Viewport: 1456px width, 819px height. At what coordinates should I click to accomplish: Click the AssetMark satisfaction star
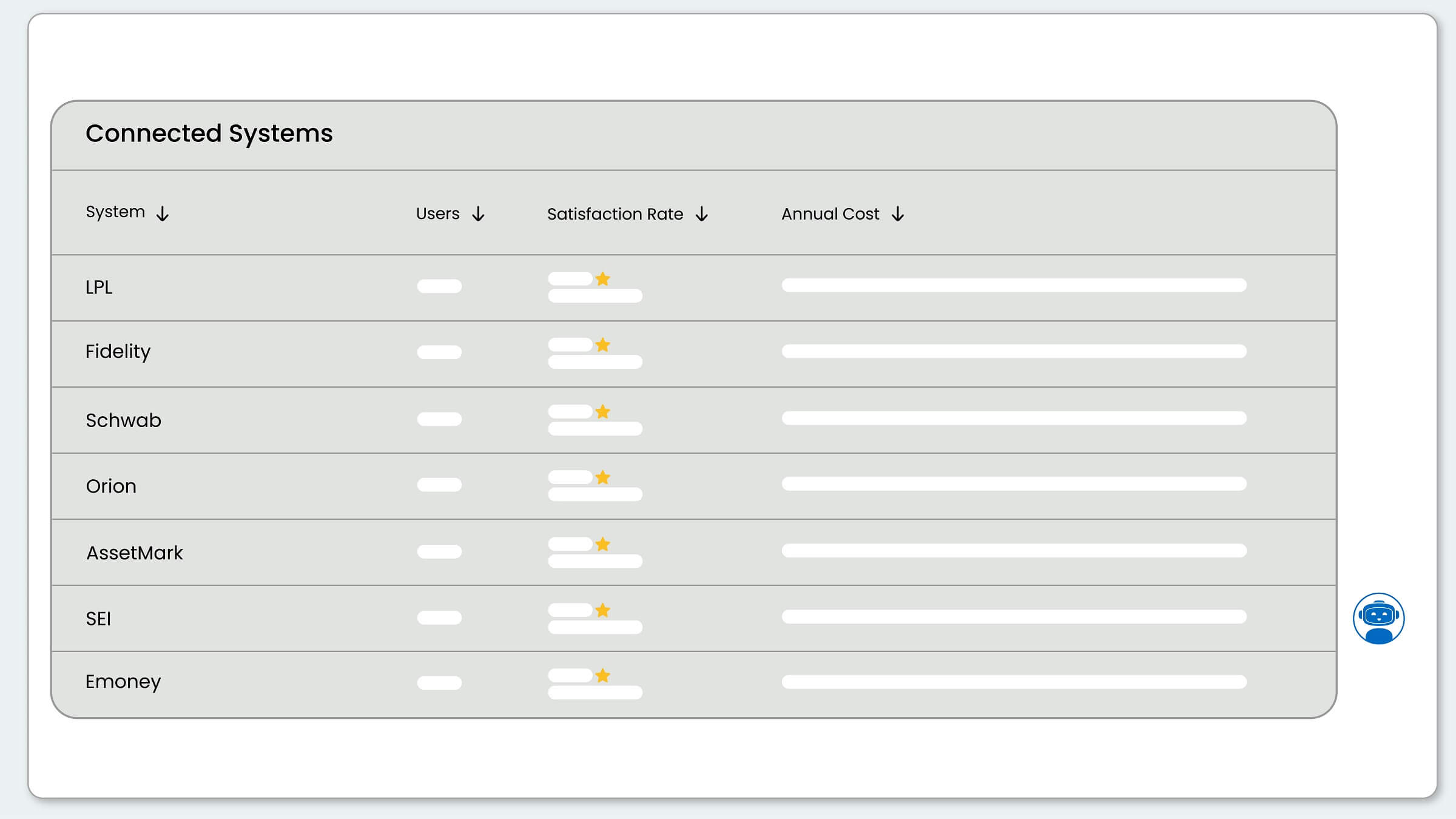pyautogui.click(x=602, y=544)
